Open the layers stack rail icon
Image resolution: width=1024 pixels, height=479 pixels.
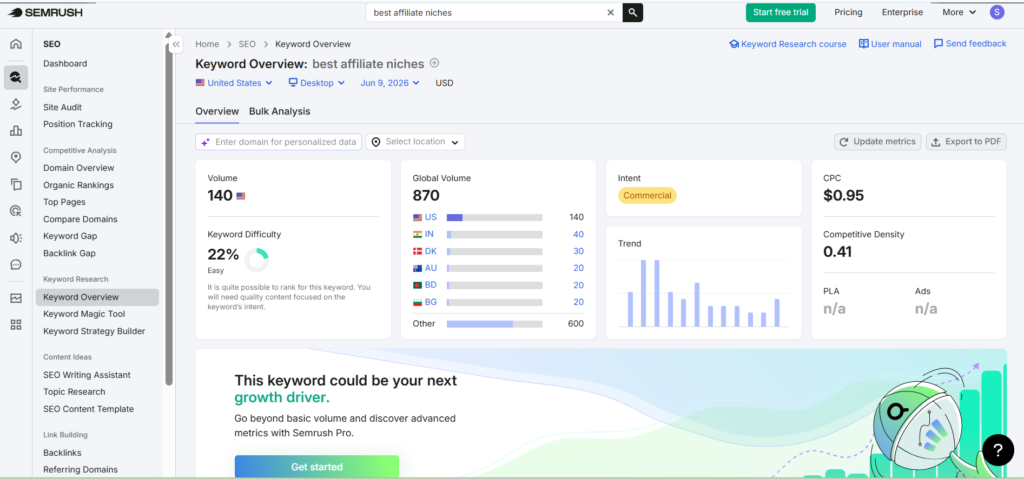(x=16, y=104)
